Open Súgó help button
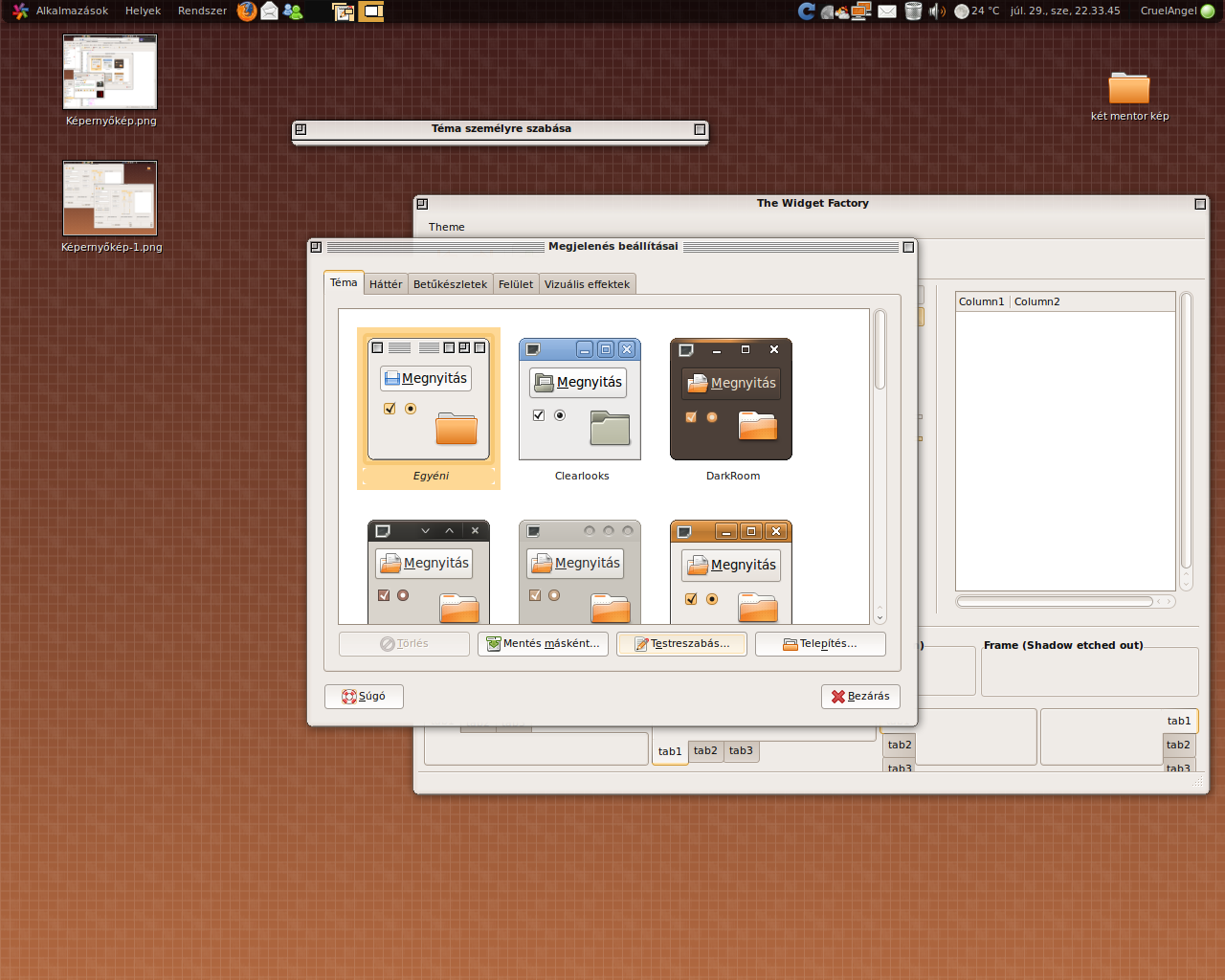This screenshot has width=1225, height=980. (x=364, y=697)
